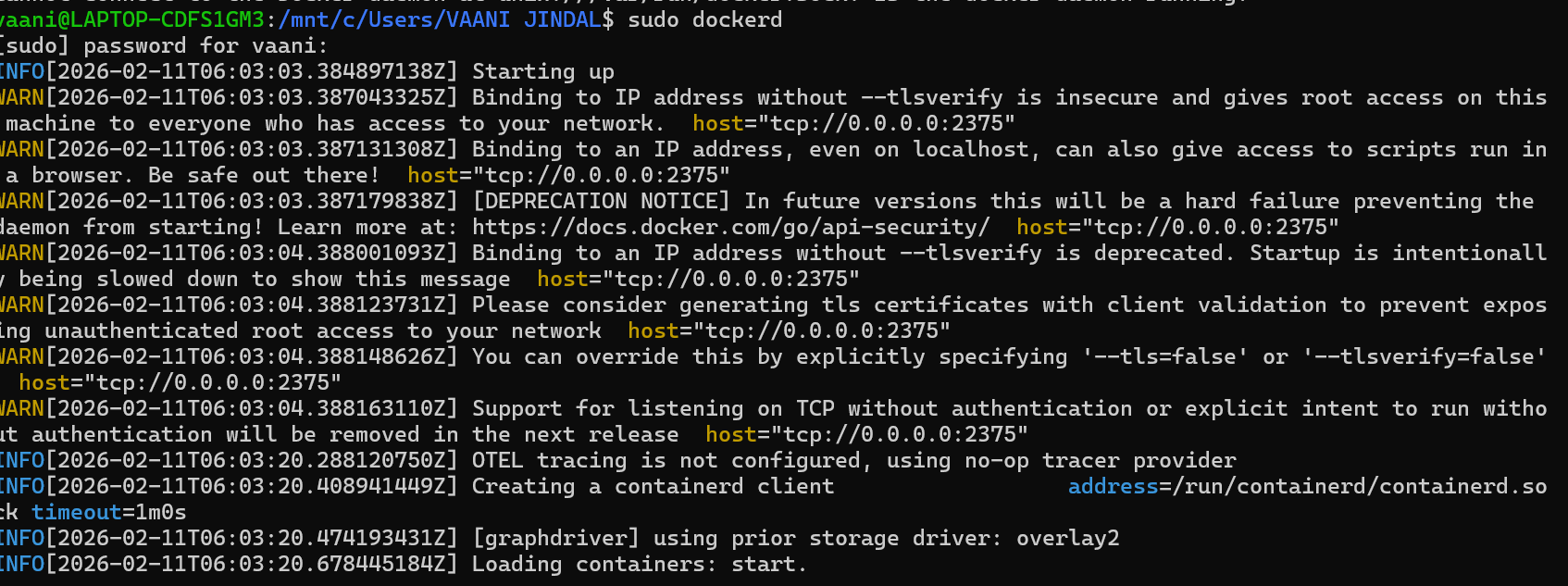
Task: Click 'Creating a containerd client' log text
Action: click(653, 486)
